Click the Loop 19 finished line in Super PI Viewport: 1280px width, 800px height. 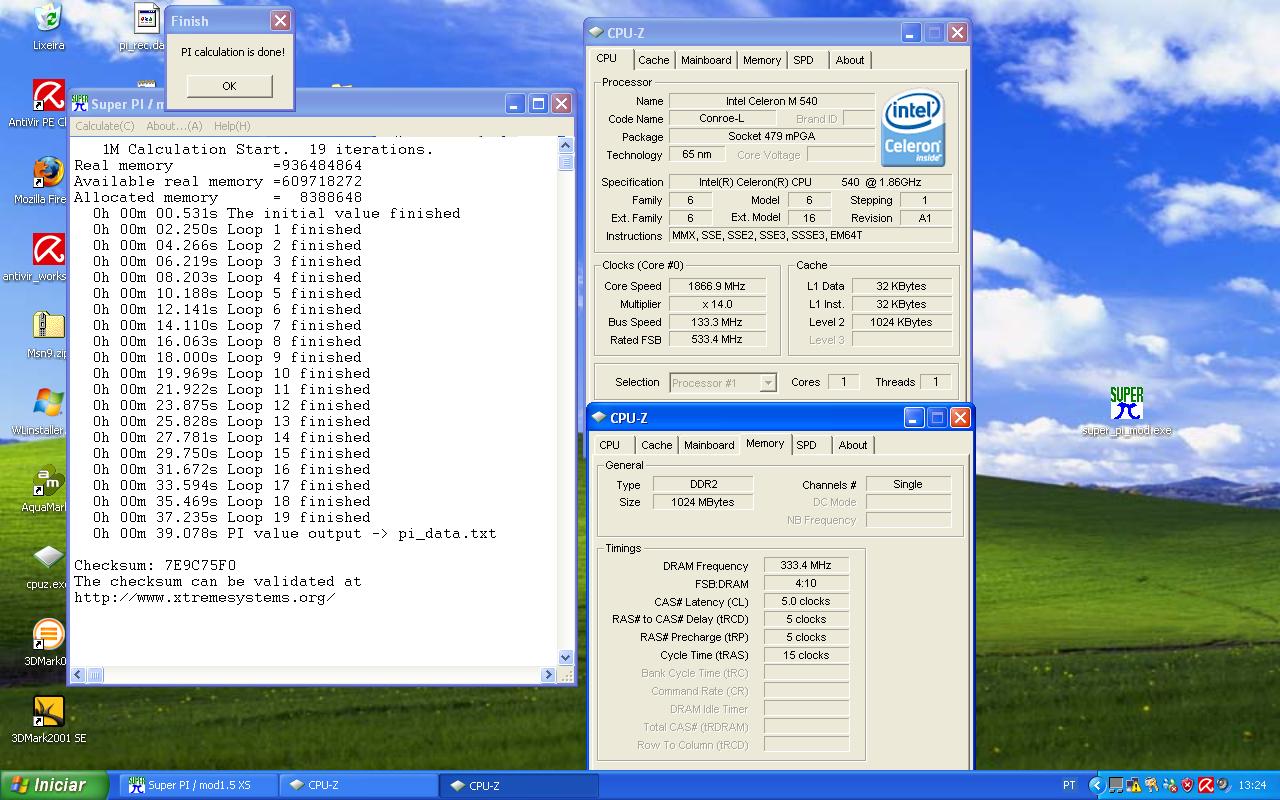pyautogui.click(x=232, y=517)
